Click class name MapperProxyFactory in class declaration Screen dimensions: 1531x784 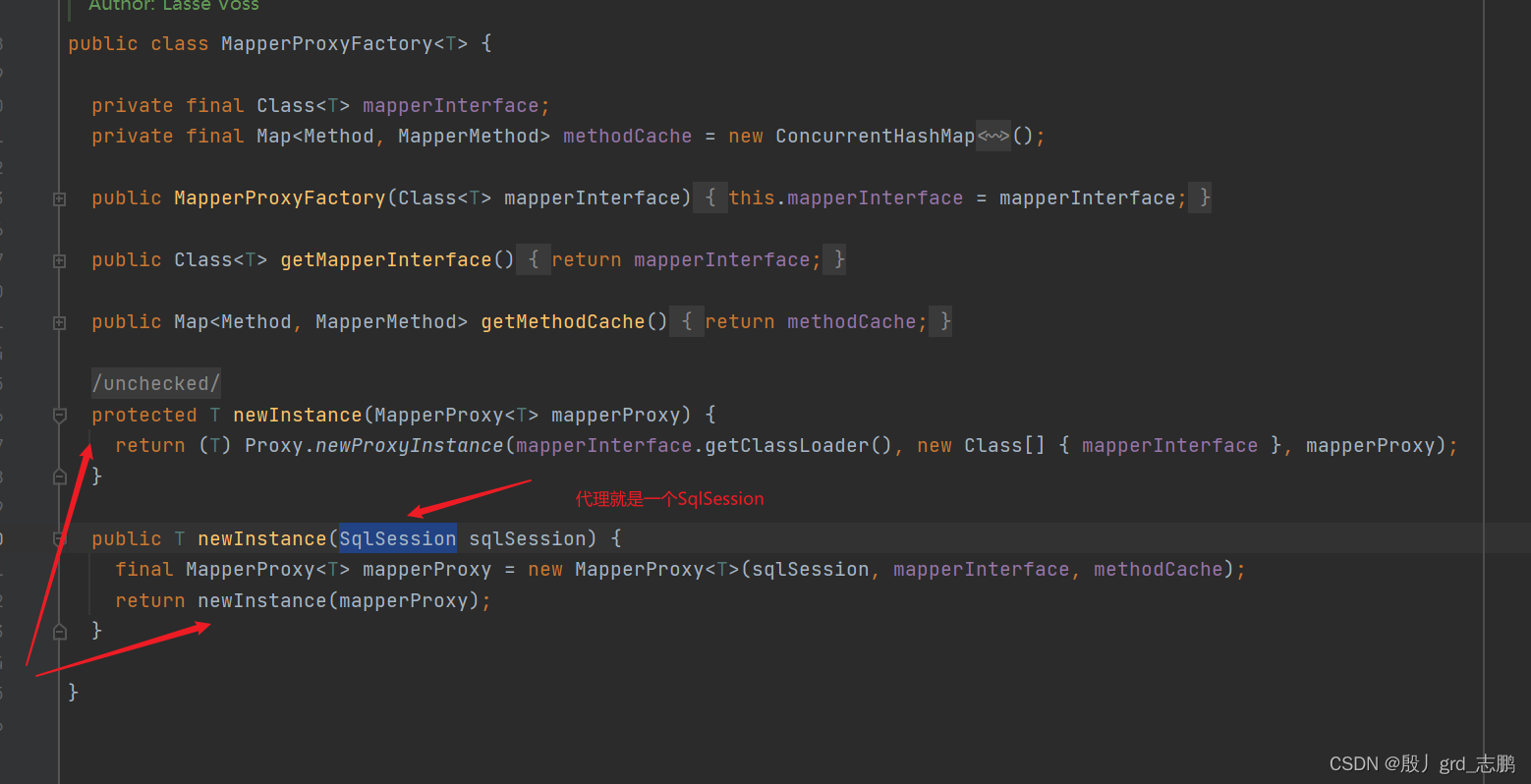click(x=327, y=43)
